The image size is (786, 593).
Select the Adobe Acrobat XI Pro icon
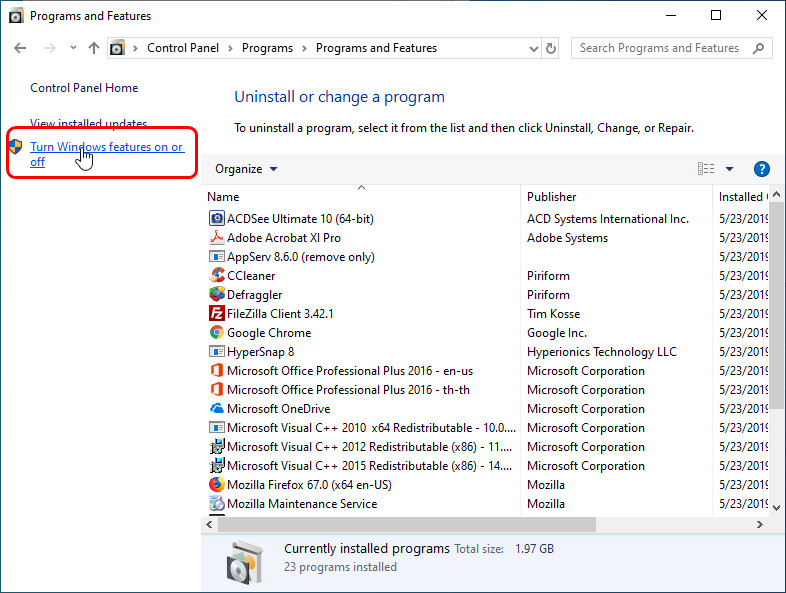click(217, 238)
